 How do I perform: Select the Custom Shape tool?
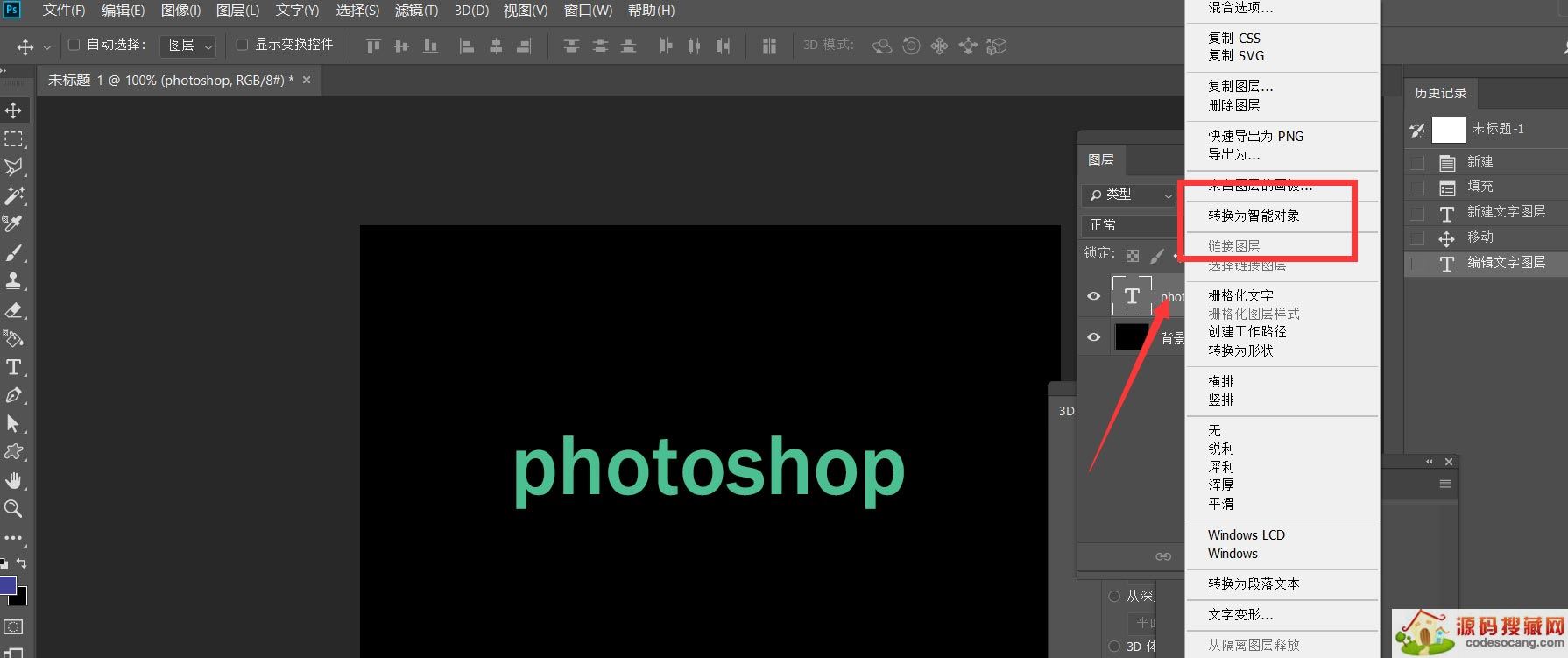[14, 452]
